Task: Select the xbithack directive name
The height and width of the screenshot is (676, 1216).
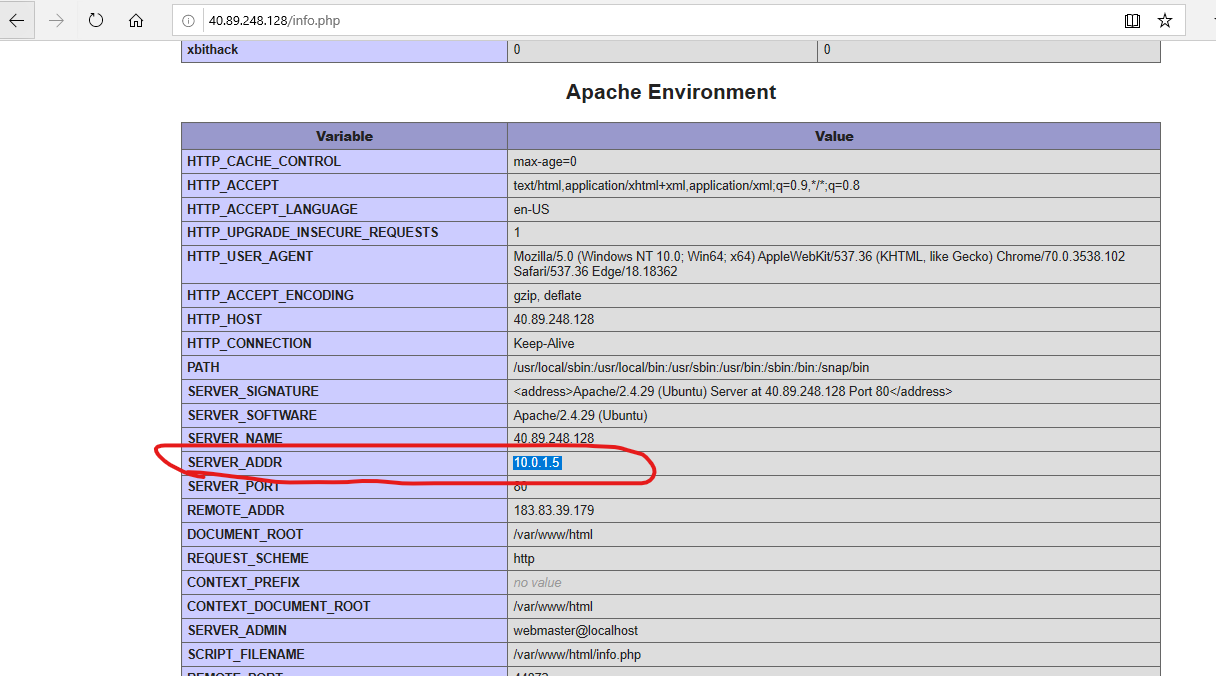Action: pos(213,49)
